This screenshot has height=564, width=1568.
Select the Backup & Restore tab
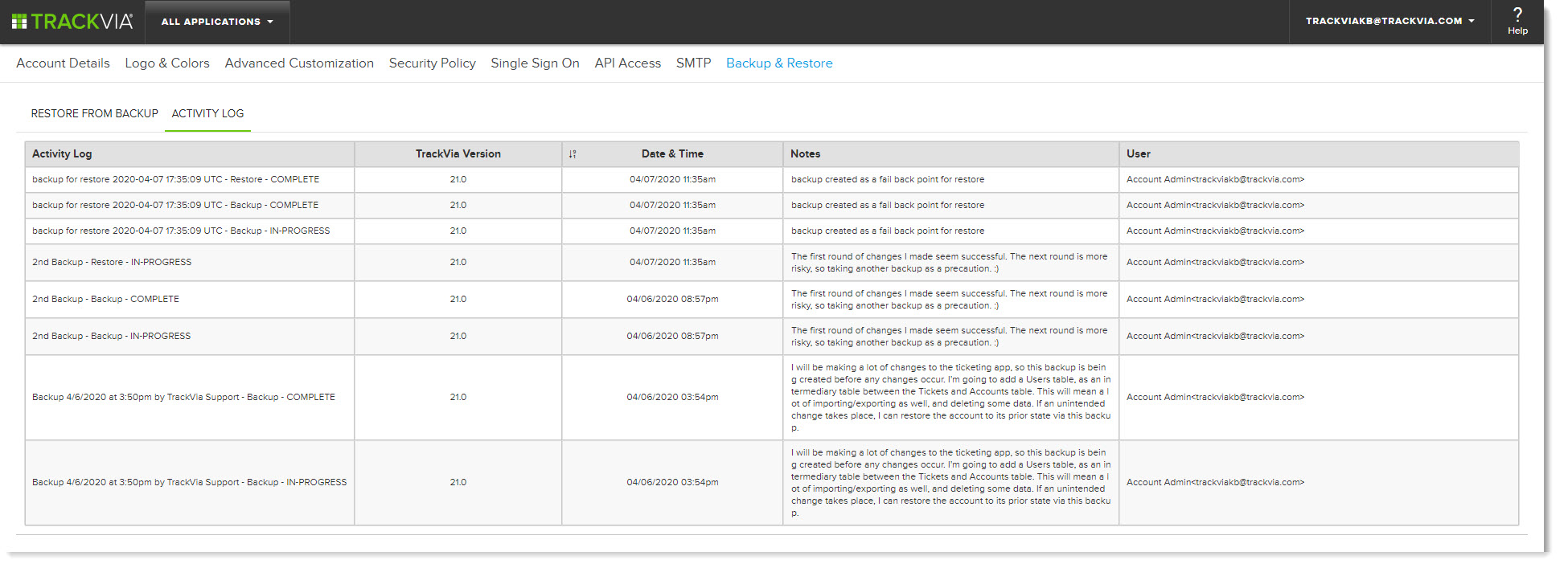[779, 63]
